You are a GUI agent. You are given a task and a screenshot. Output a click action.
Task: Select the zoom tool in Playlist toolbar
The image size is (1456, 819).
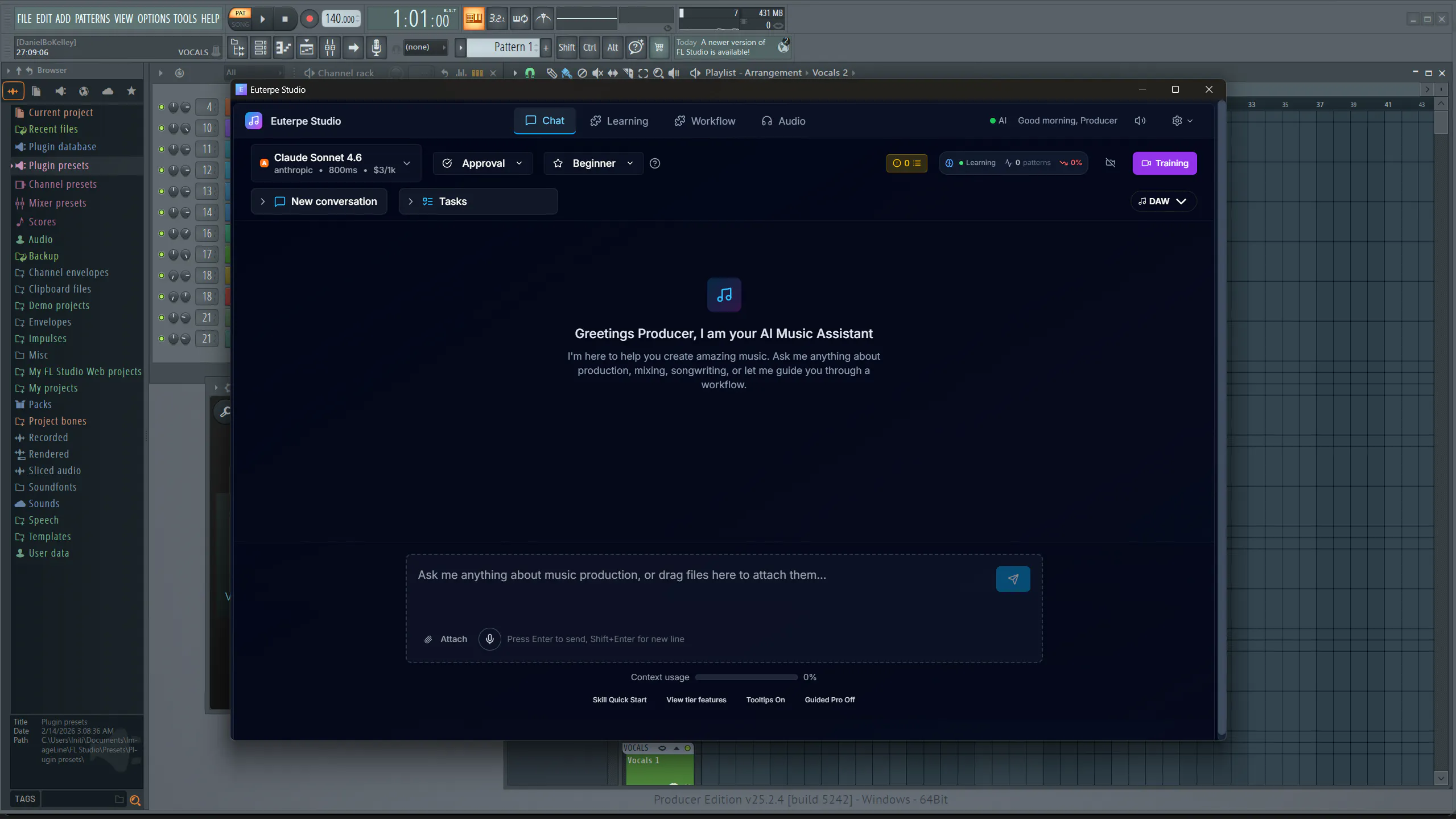(x=658, y=73)
